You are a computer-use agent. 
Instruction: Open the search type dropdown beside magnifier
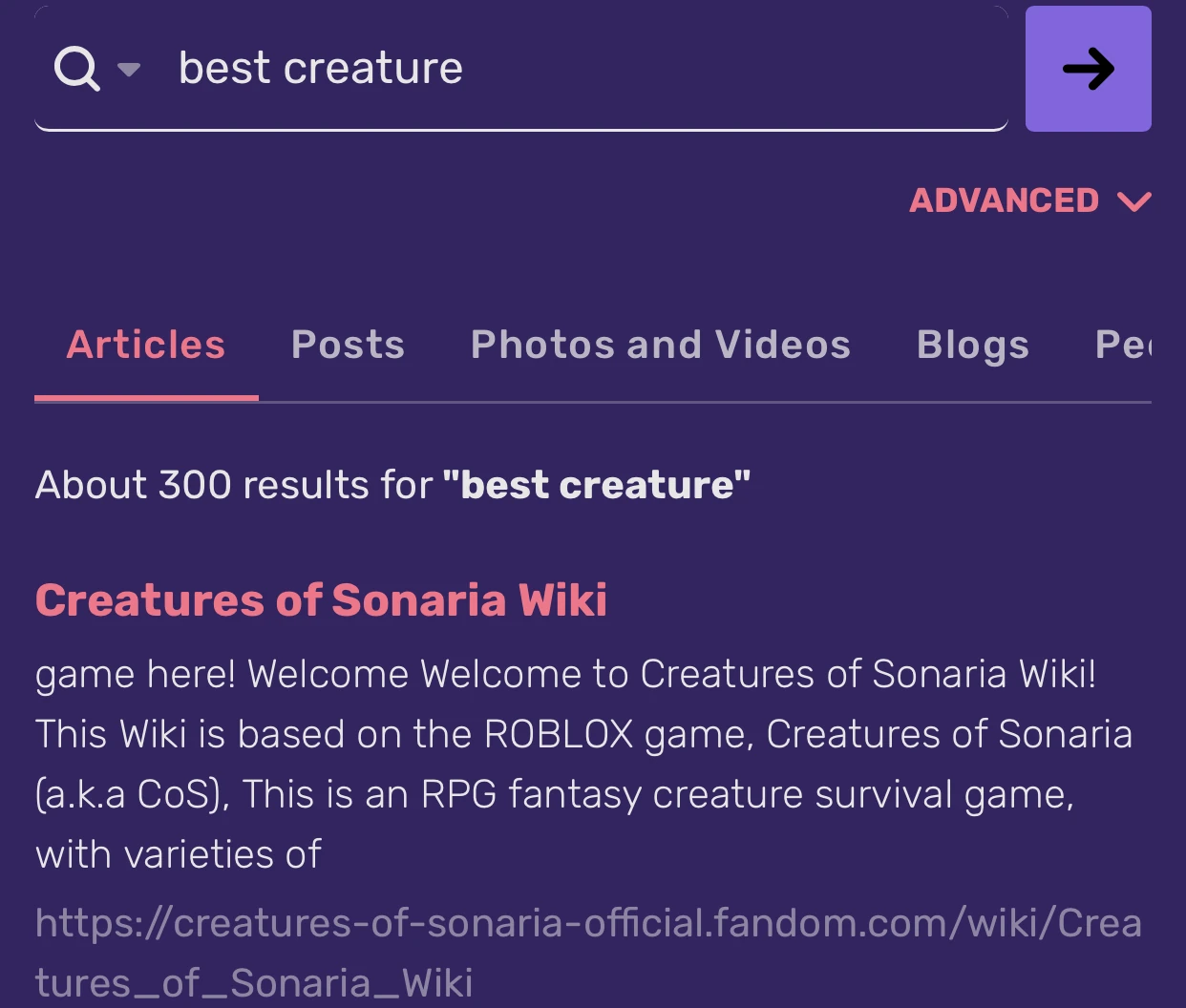click(x=128, y=70)
